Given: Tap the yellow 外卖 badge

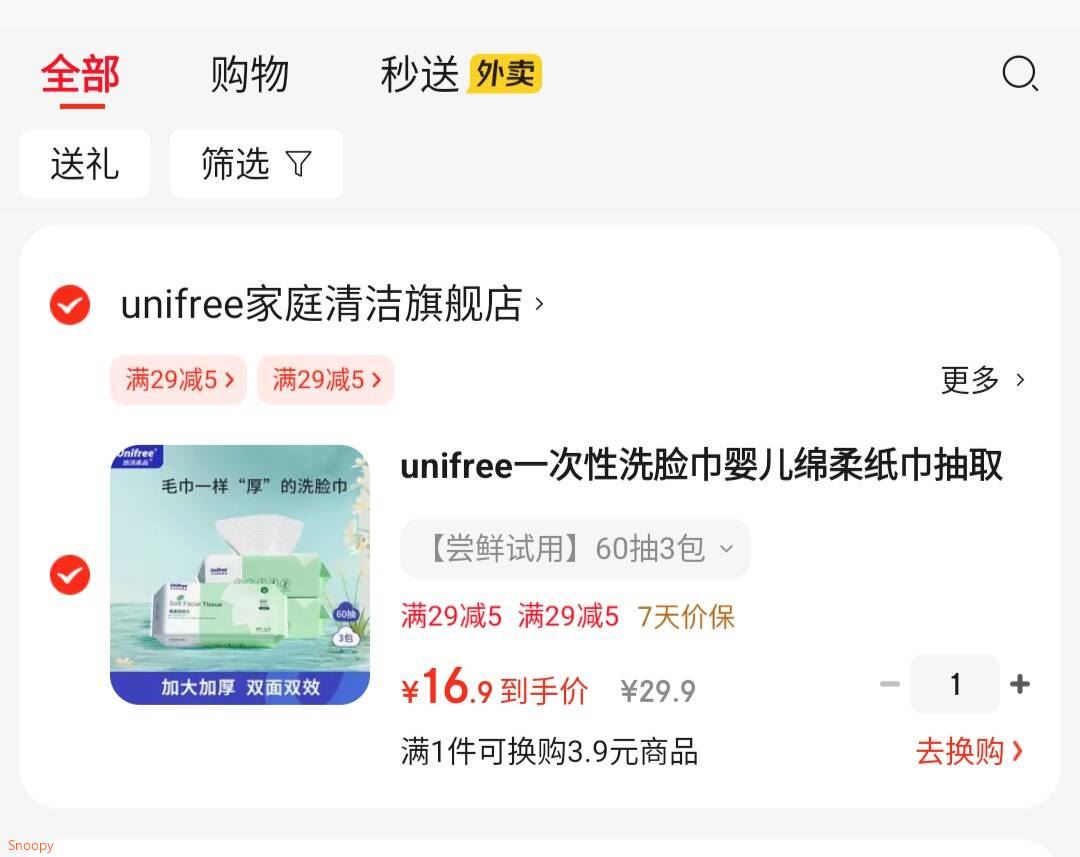Looking at the screenshot, I should (505, 74).
